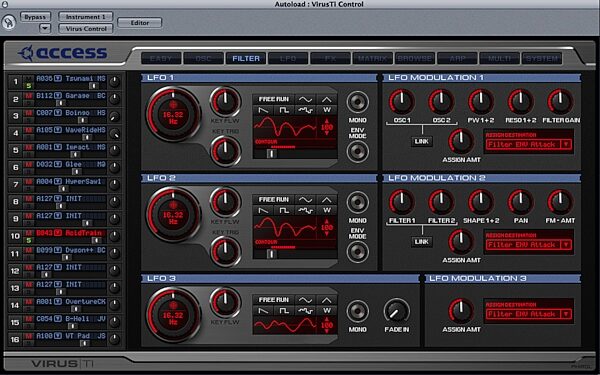Click the Access logo
Viewport: 600px width, 375px height.
62,53
